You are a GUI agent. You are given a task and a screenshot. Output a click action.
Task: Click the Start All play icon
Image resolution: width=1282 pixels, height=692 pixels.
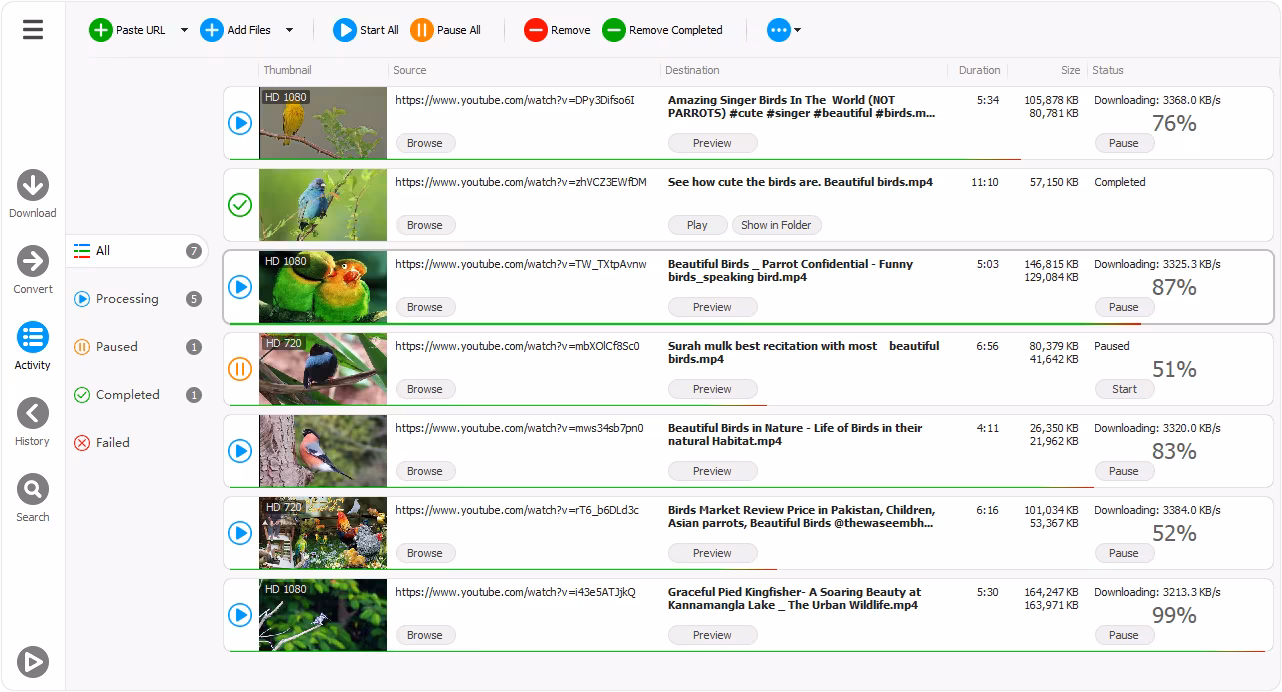click(x=345, y=30)
